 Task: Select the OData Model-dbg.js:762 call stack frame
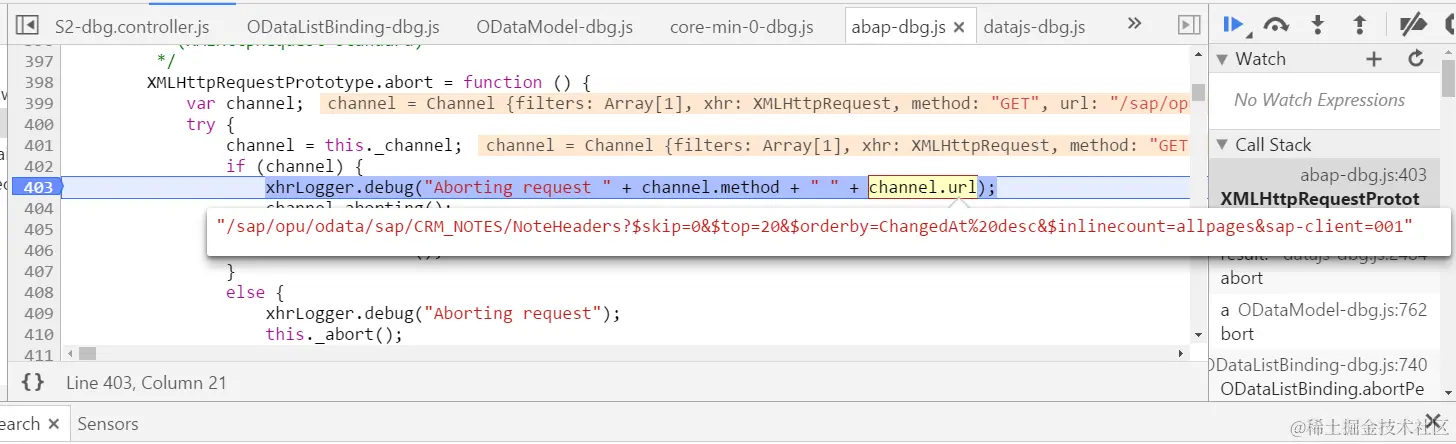[1326, 322]
